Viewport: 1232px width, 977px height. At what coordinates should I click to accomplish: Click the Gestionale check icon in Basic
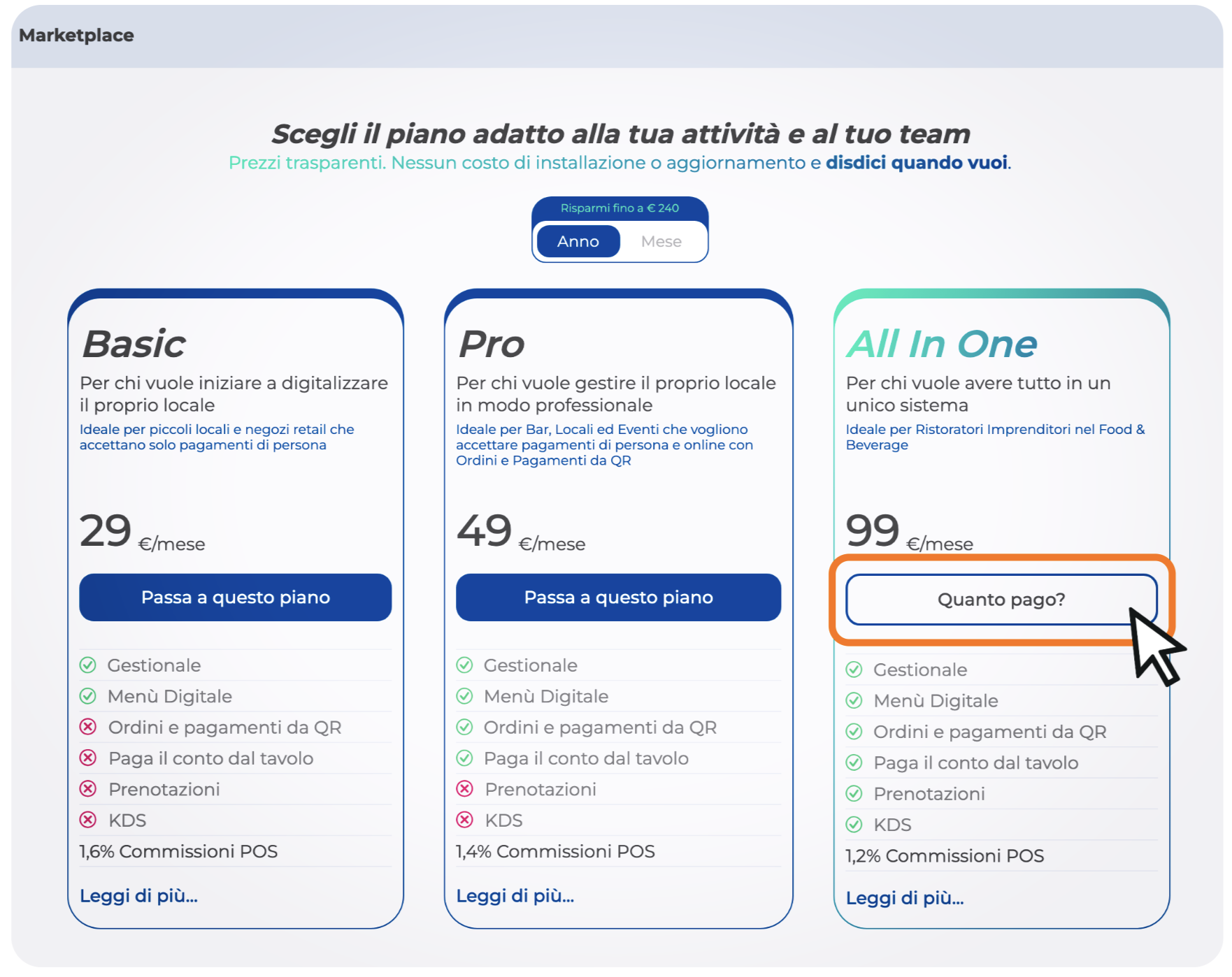[x=88, y=665]
